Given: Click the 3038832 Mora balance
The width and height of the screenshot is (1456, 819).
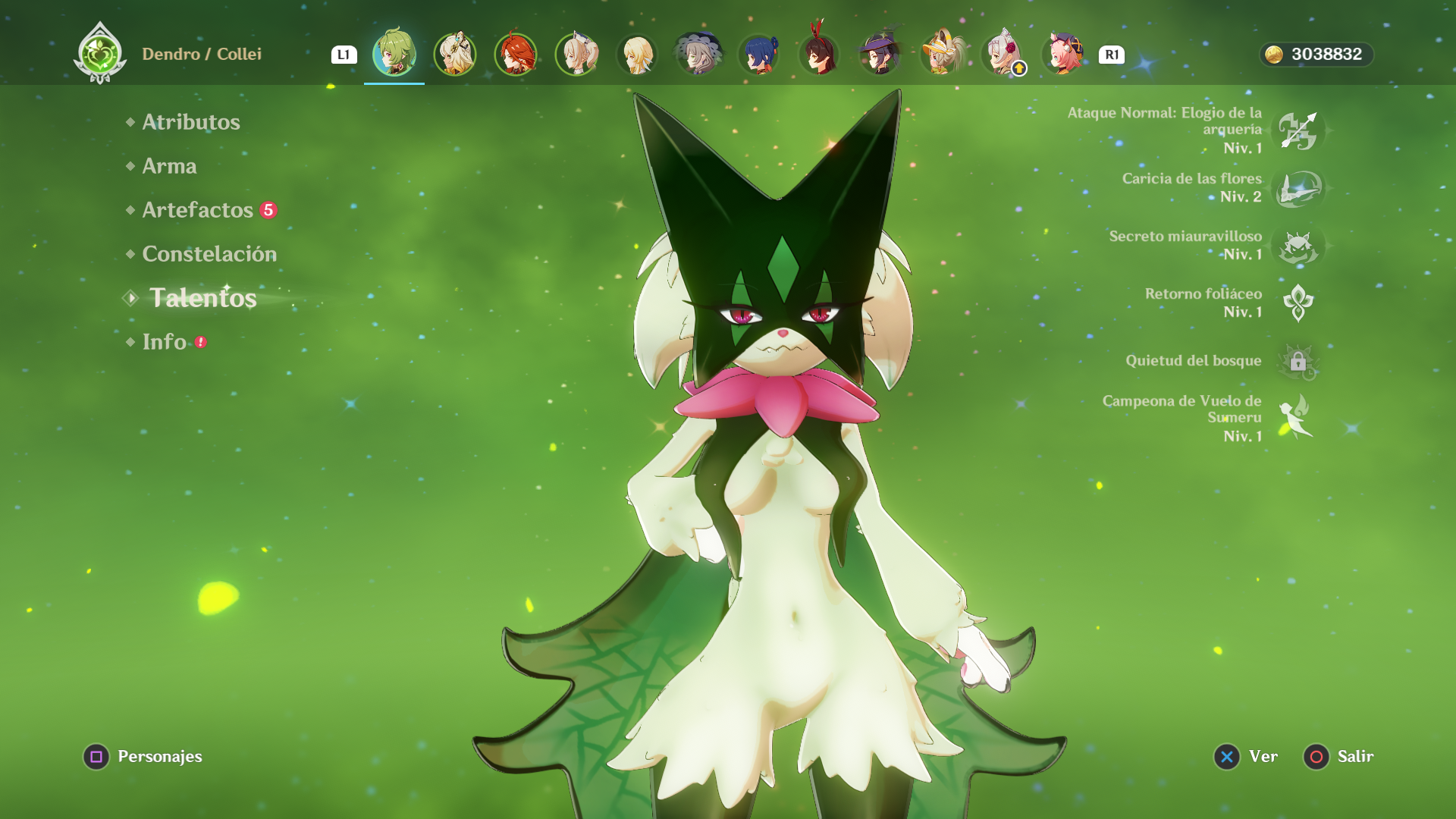Looking at the screenshot, I should pyautogui.click(x=1326, y=55).
